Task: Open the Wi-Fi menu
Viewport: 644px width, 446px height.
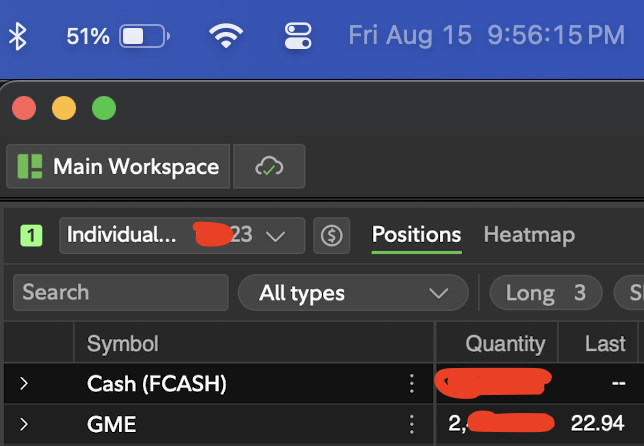Action: 226,36
